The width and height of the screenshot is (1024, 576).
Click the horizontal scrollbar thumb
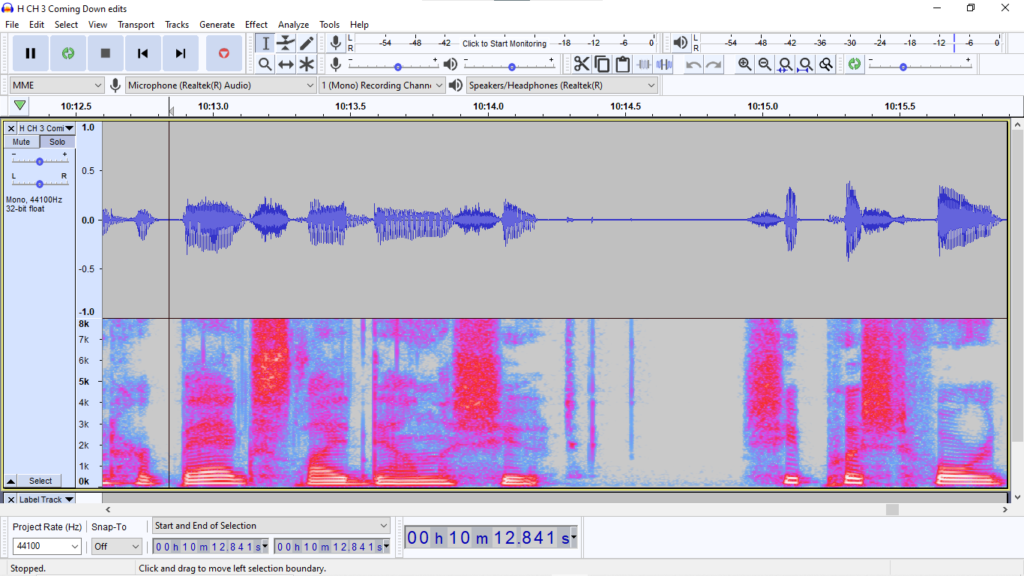[x=892, y=509]
